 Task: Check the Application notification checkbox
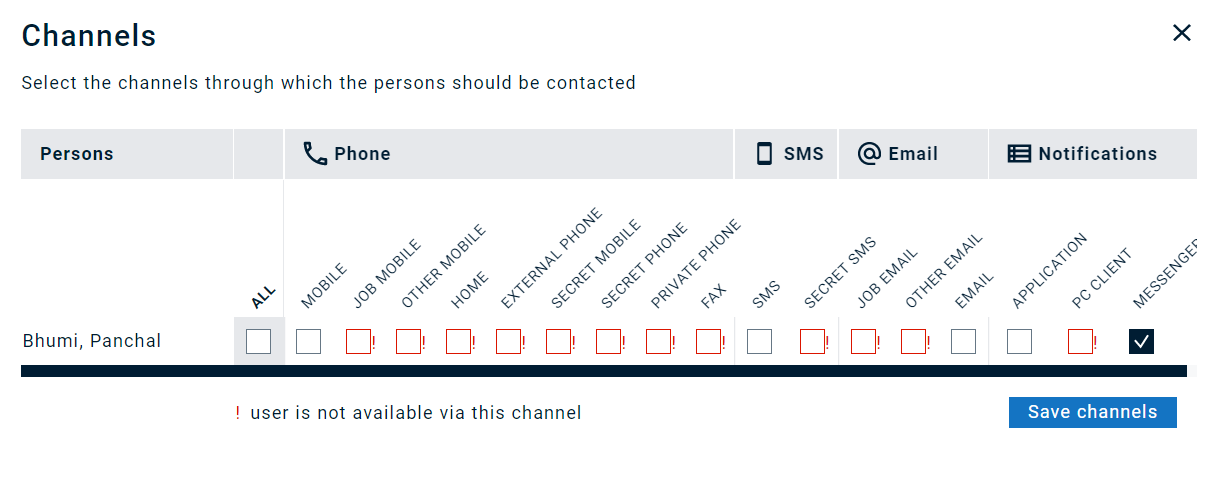[1019, 342]
